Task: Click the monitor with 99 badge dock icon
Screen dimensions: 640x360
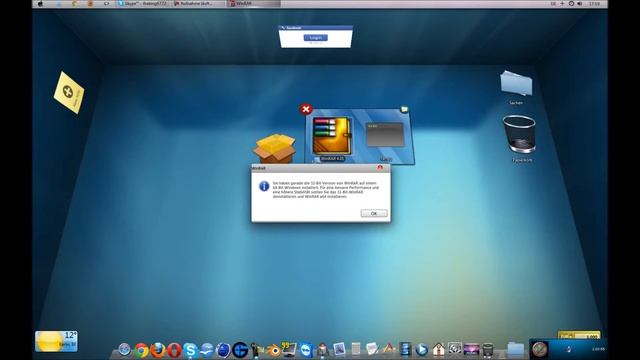Action: 289,349
